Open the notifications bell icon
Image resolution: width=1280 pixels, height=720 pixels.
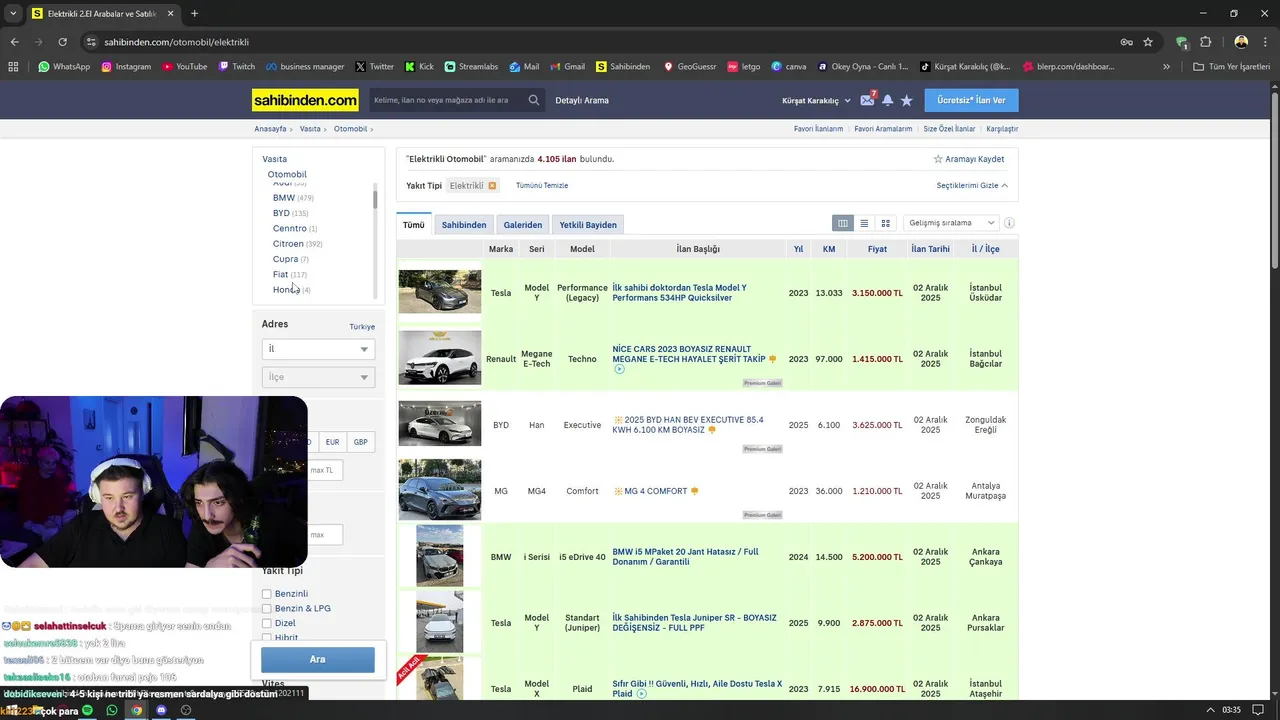click(887, 100)
